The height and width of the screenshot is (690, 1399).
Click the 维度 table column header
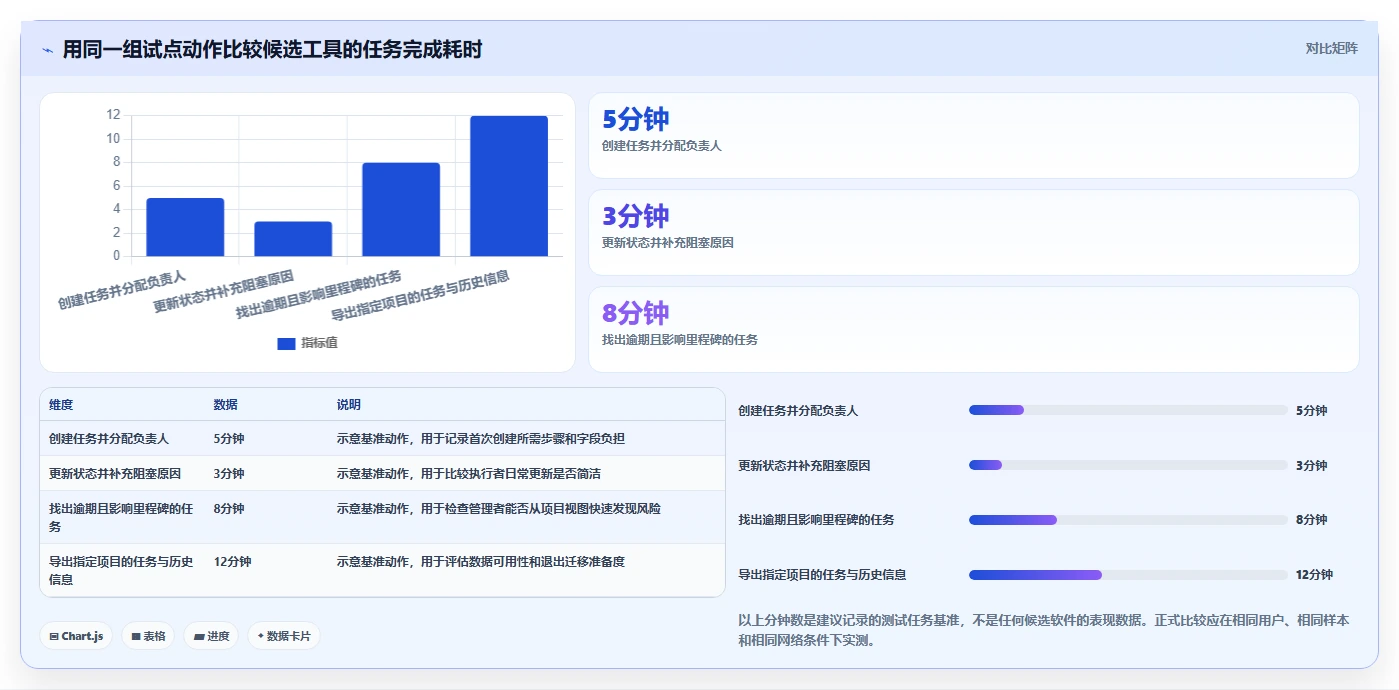coord(61,405)
